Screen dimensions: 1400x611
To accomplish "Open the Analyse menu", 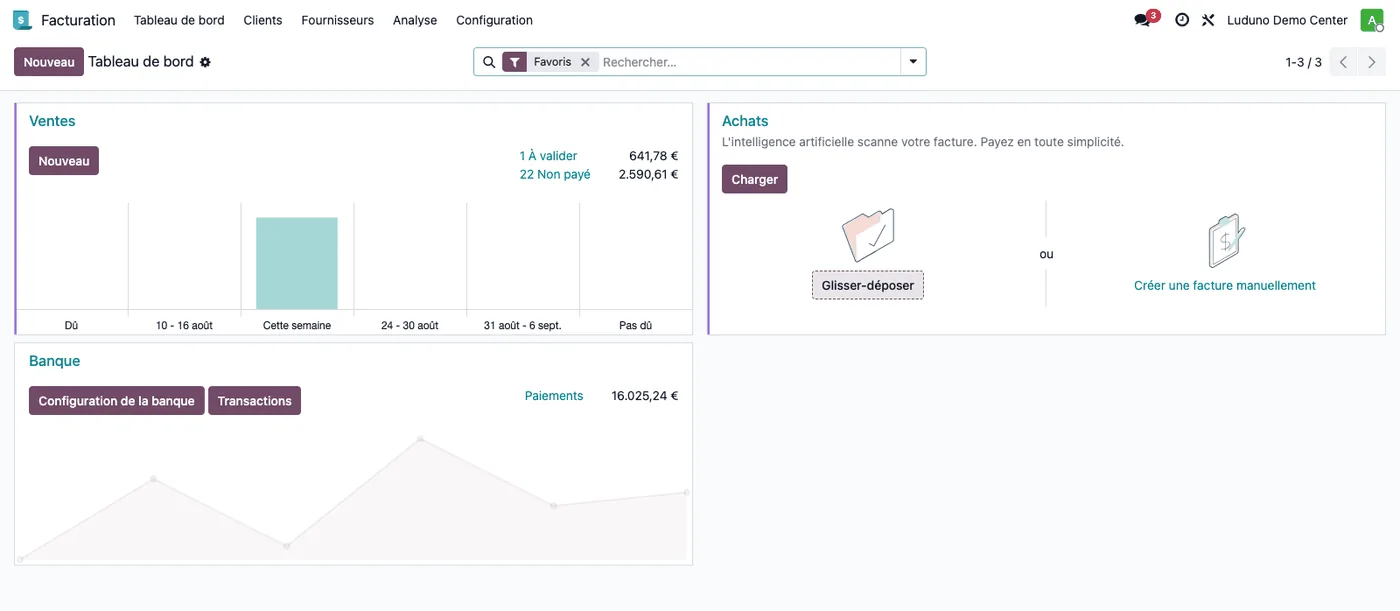I will (x=415, y=20).
